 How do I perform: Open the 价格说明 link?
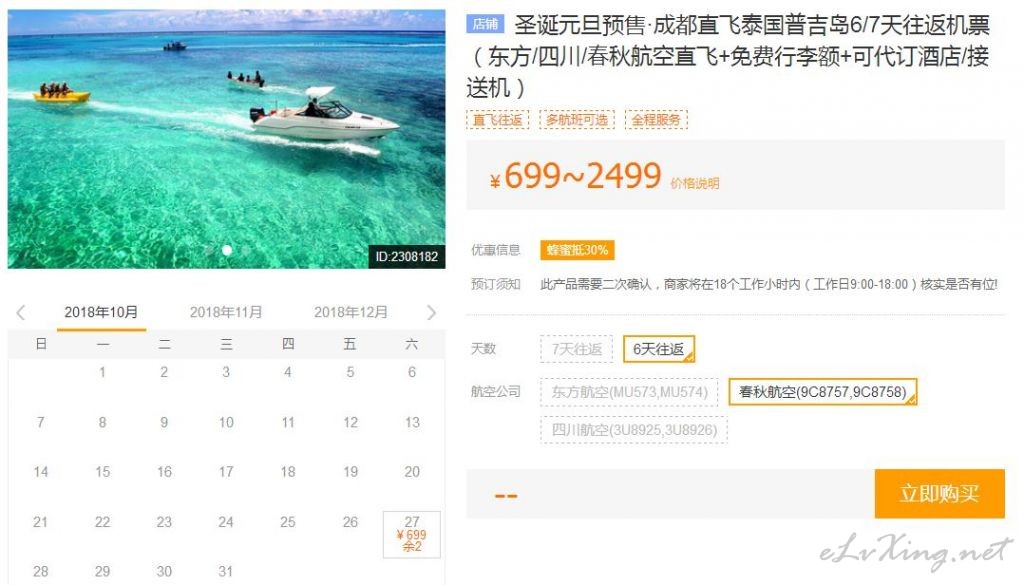click(695, 183)
